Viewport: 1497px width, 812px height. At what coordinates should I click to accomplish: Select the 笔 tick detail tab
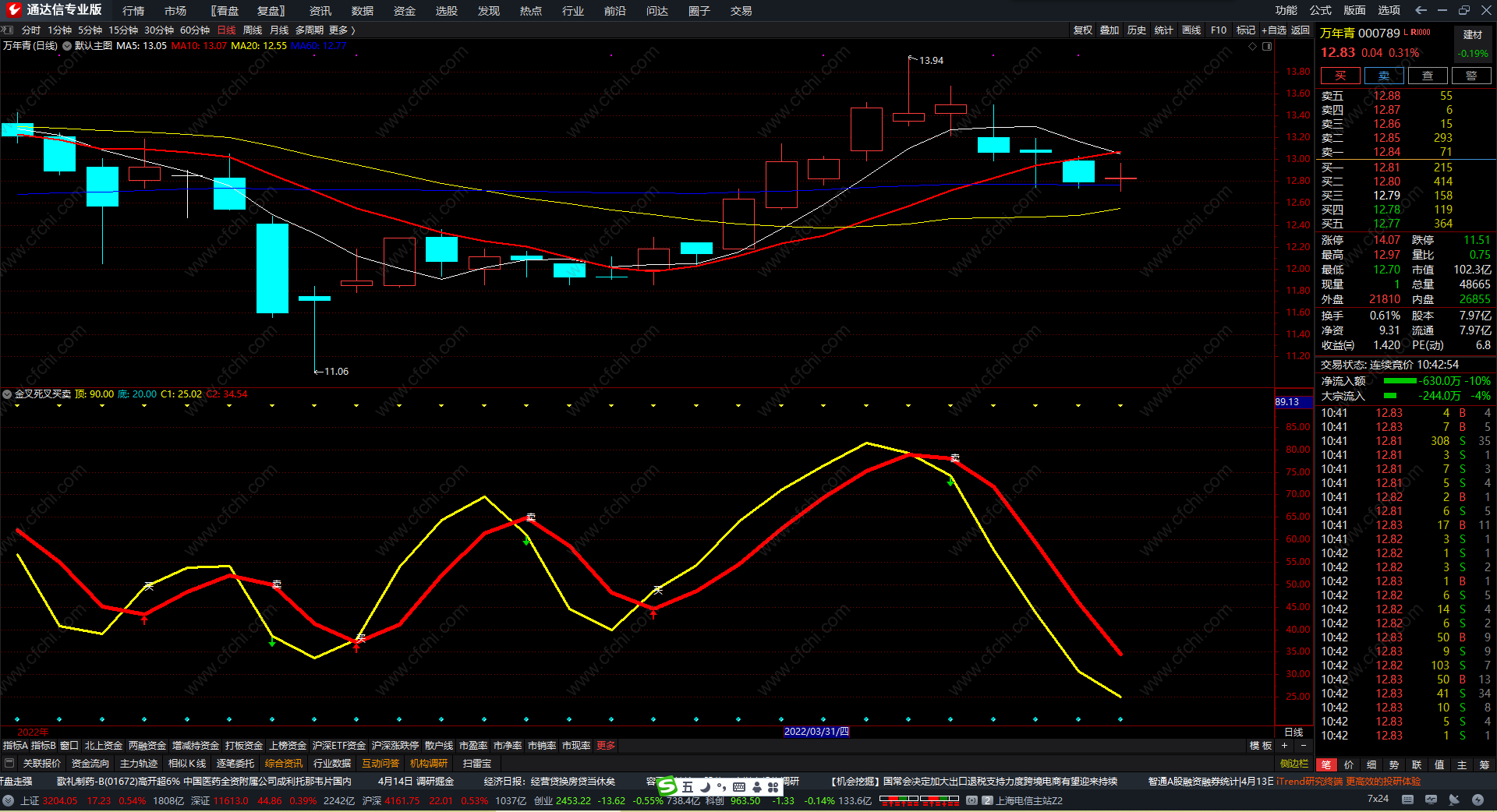tap(1326, 764)
